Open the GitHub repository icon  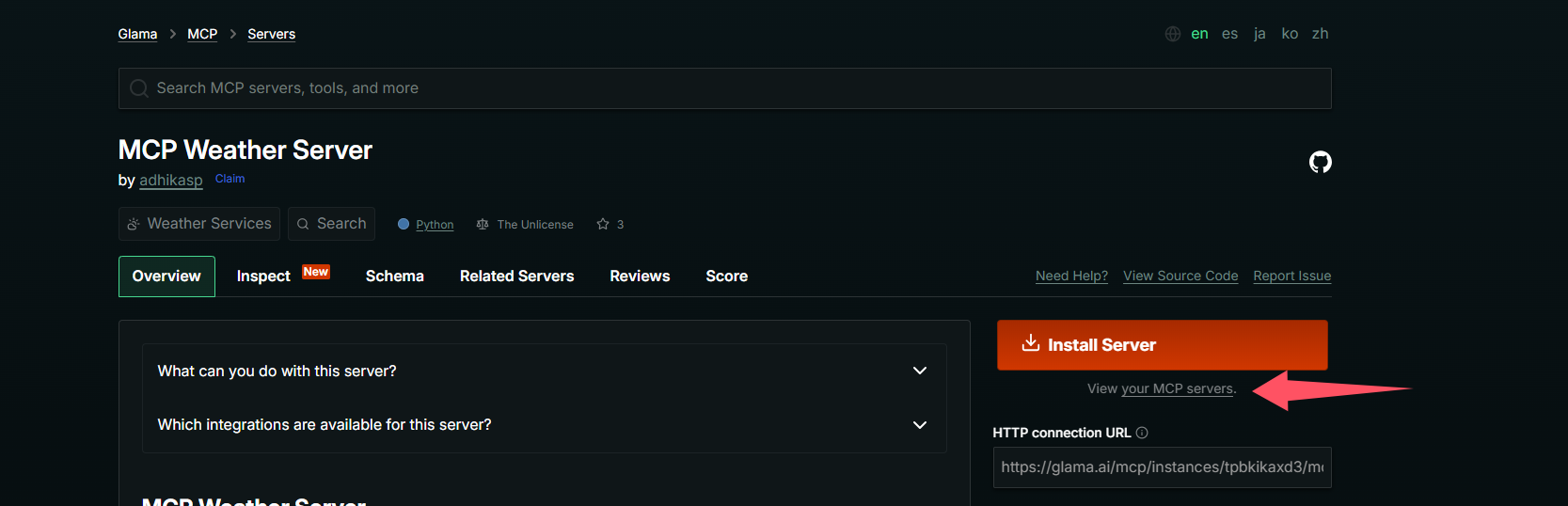pos(1320,162)
